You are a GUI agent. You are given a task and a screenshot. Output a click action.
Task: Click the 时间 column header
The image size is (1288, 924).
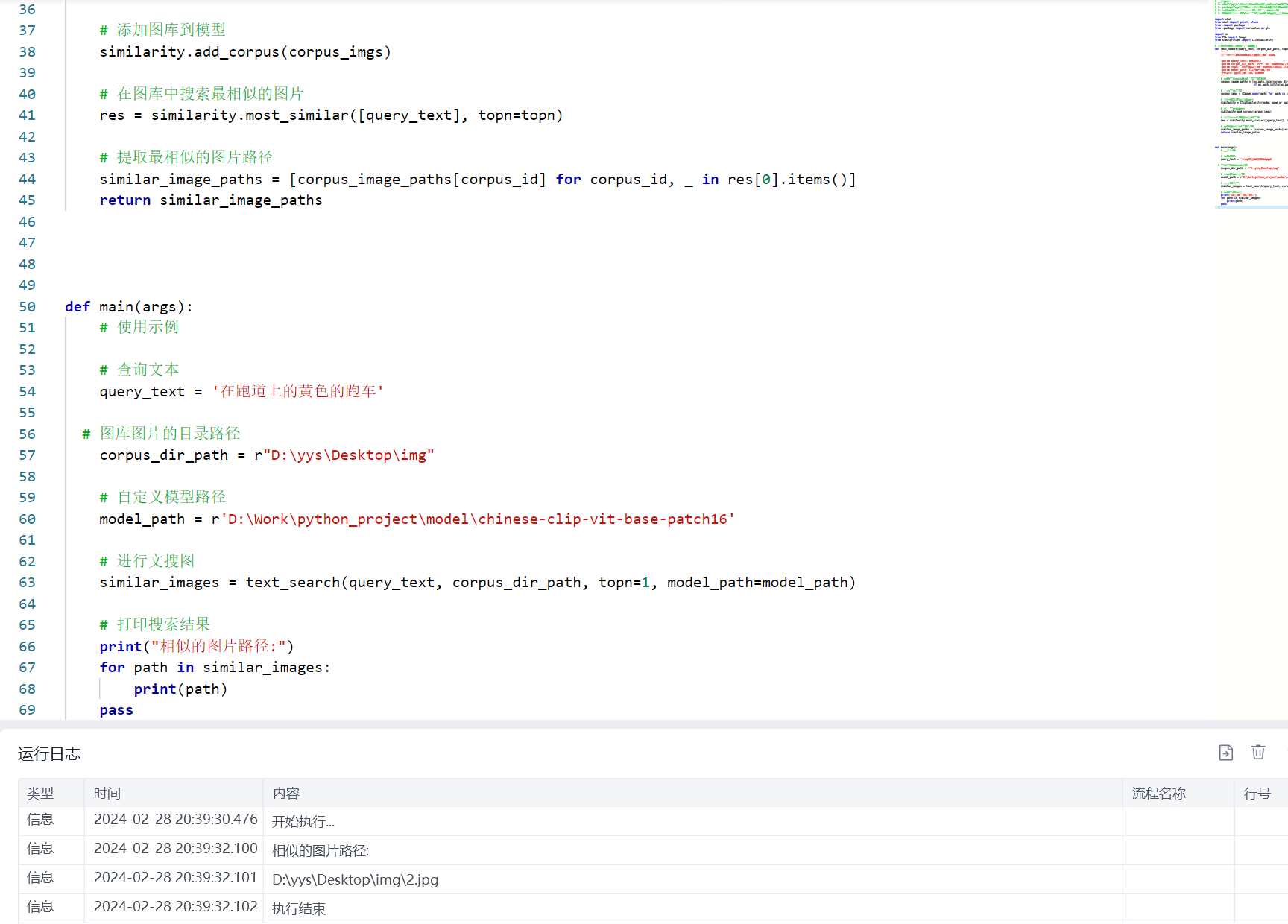click(x=107, y=794)
